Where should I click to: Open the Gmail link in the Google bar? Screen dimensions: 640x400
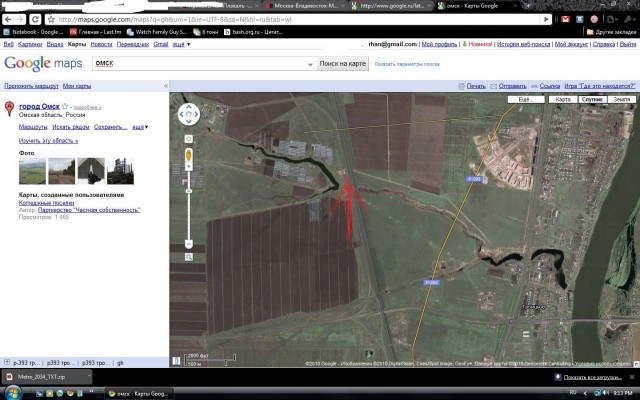[160, 44]
